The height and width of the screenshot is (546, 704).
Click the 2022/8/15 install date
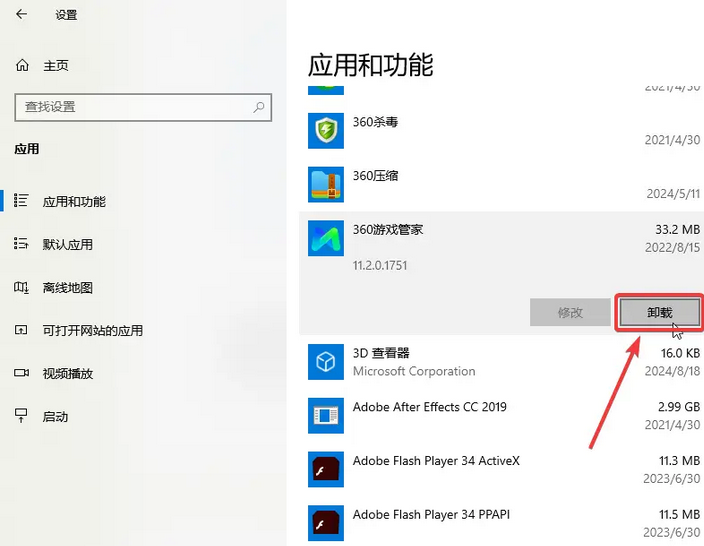coord(673,248)
